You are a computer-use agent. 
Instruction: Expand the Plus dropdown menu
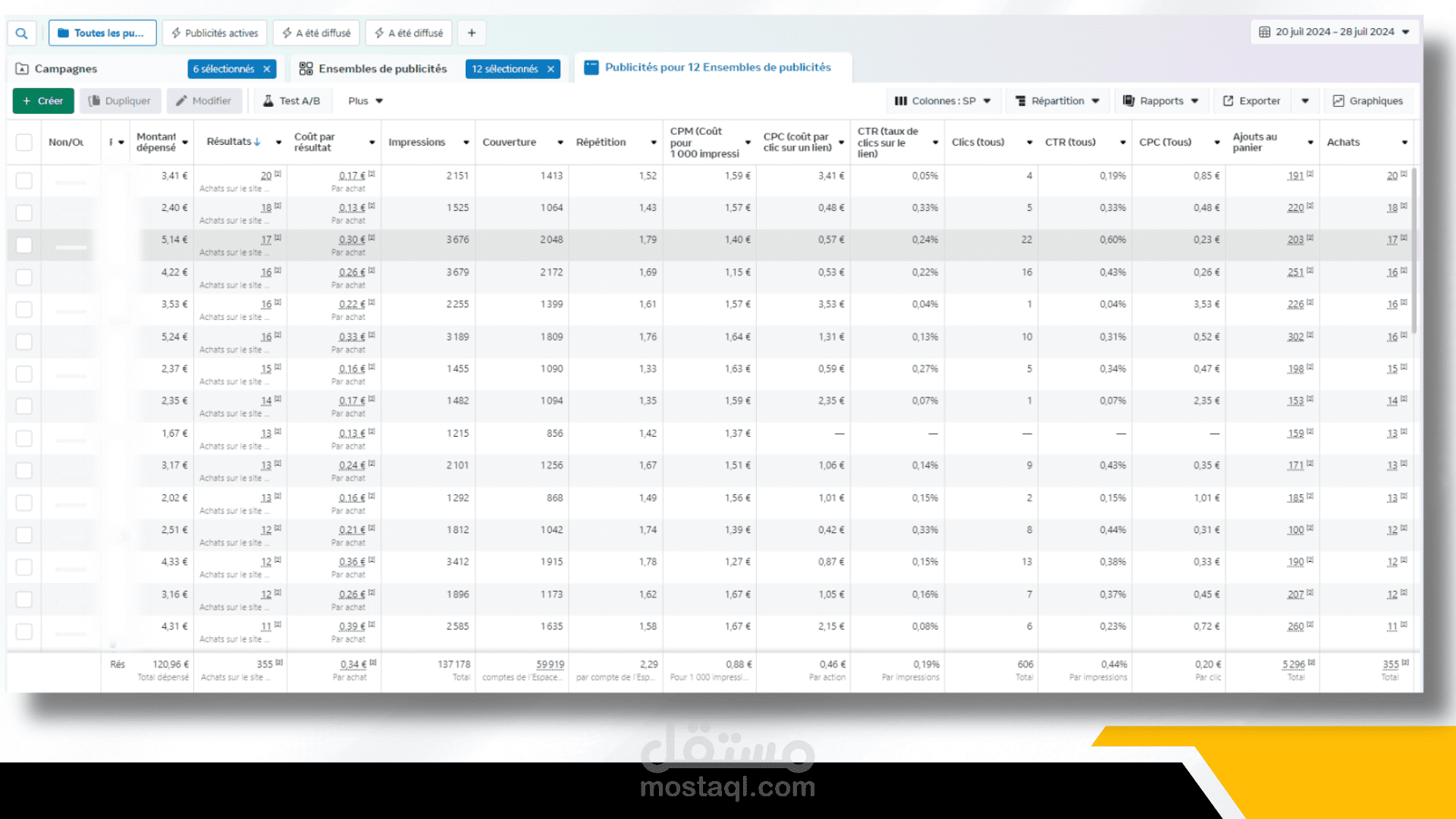(x=366, y=101)
